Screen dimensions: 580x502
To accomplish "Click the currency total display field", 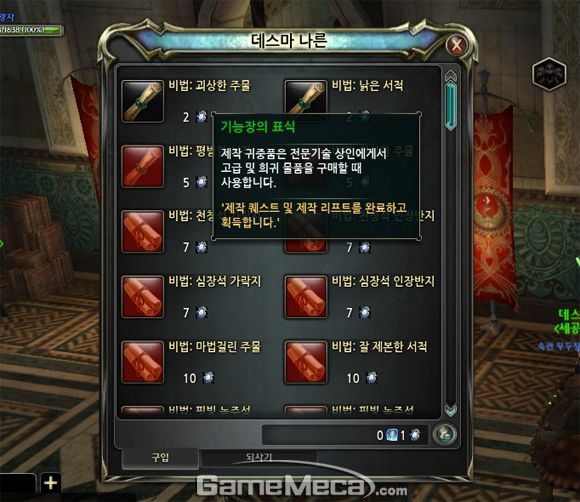I will pos(345,435).
